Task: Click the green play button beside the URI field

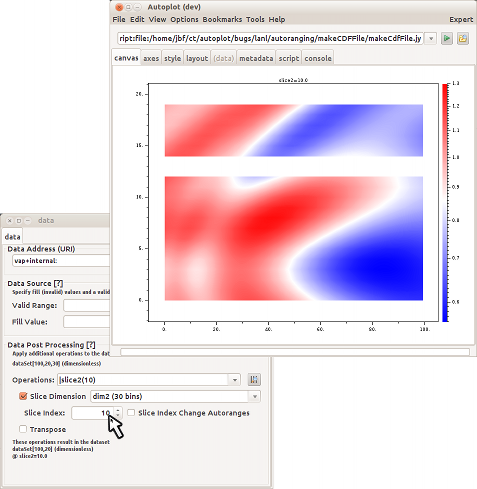Action: point(447,38)
